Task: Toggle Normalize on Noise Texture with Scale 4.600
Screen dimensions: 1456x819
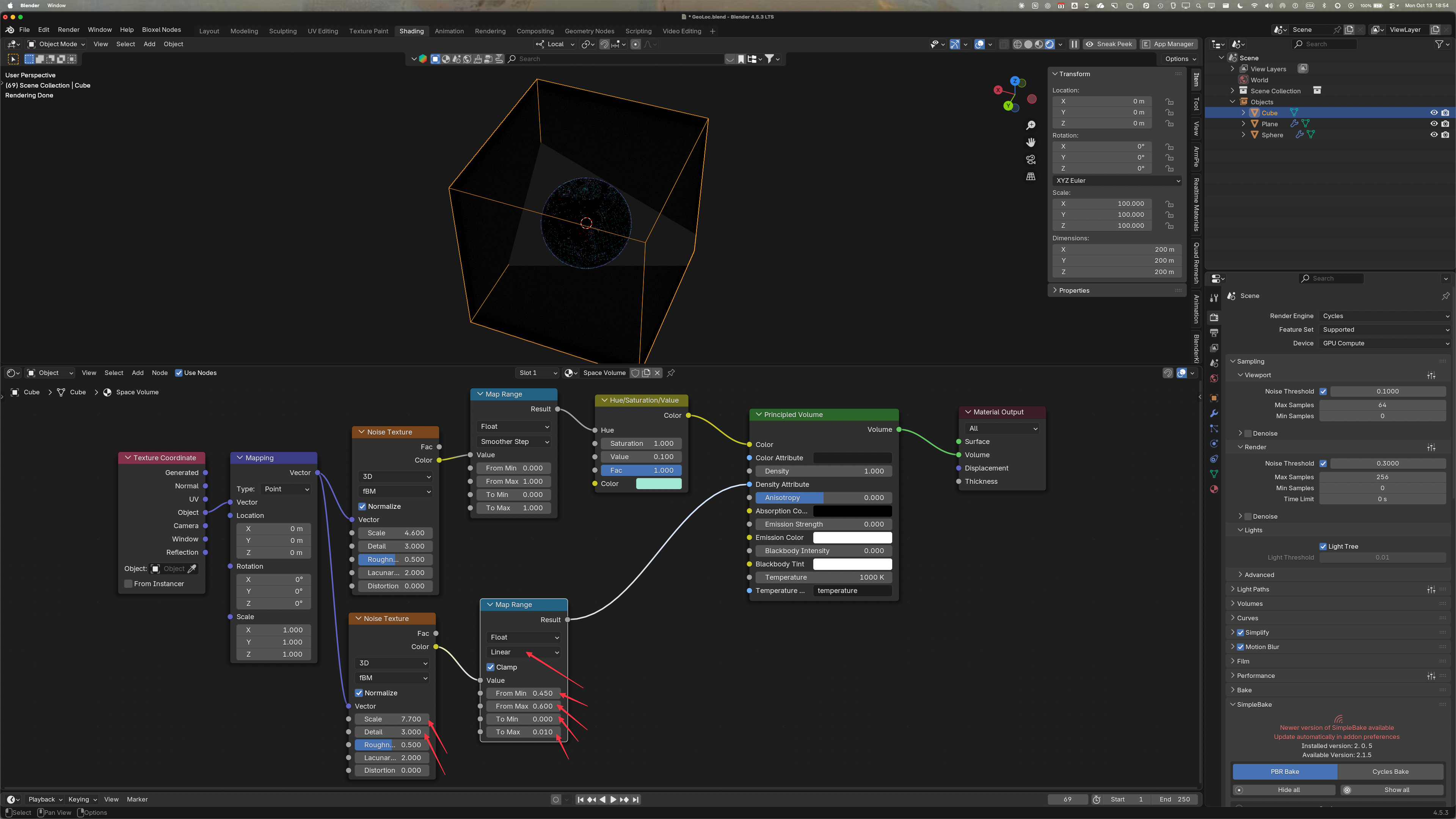Action: coord(362,507)
